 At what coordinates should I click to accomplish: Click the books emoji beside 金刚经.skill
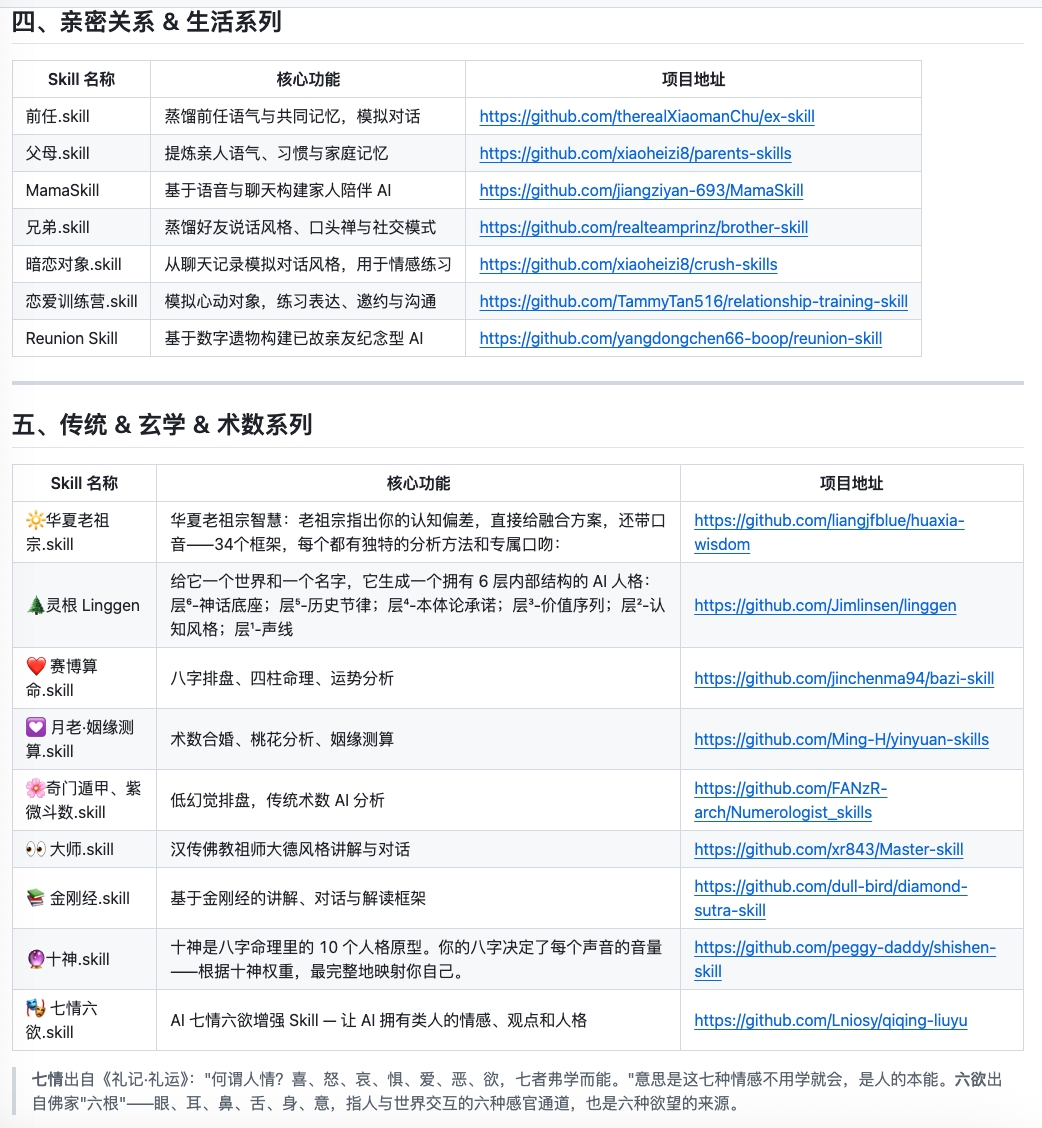[36, 898]
